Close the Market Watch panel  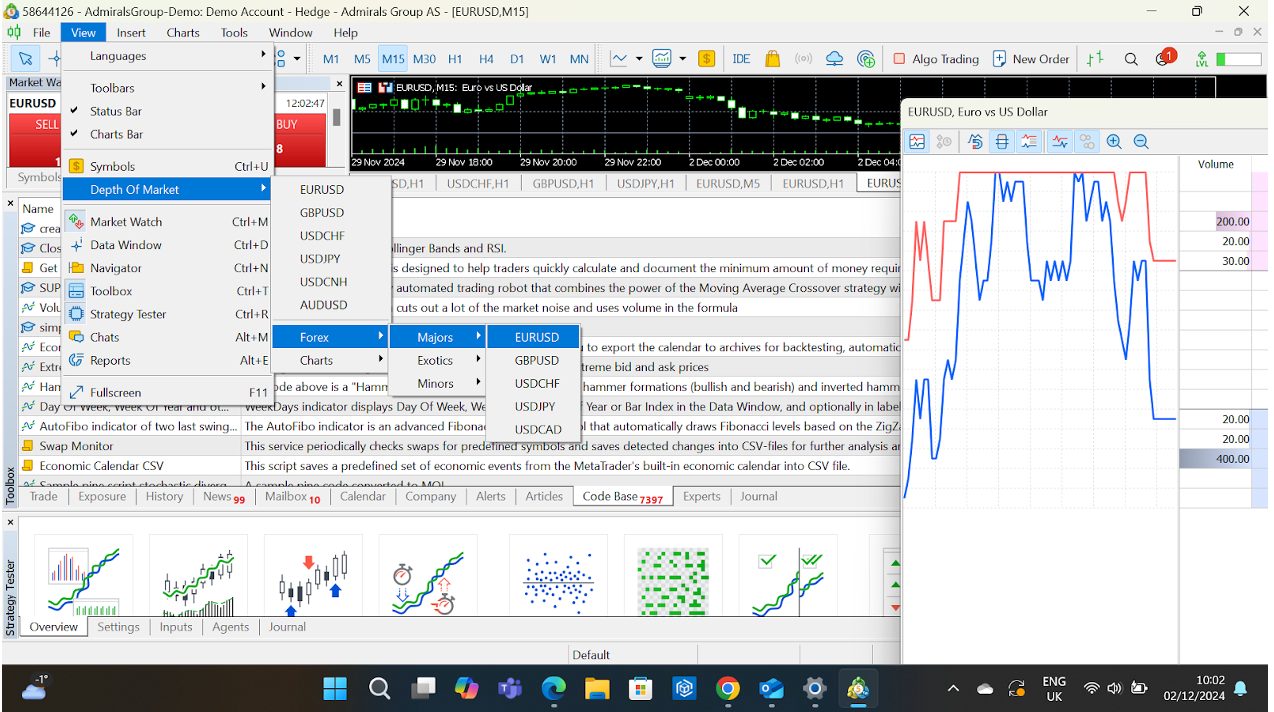point(339,84)
